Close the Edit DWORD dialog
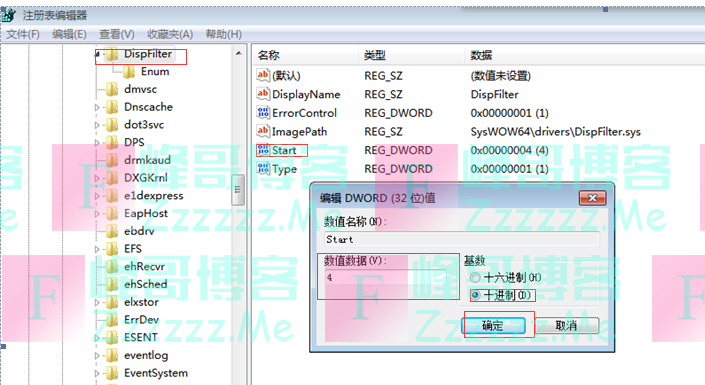705x385 pixels. click(592, 198)
